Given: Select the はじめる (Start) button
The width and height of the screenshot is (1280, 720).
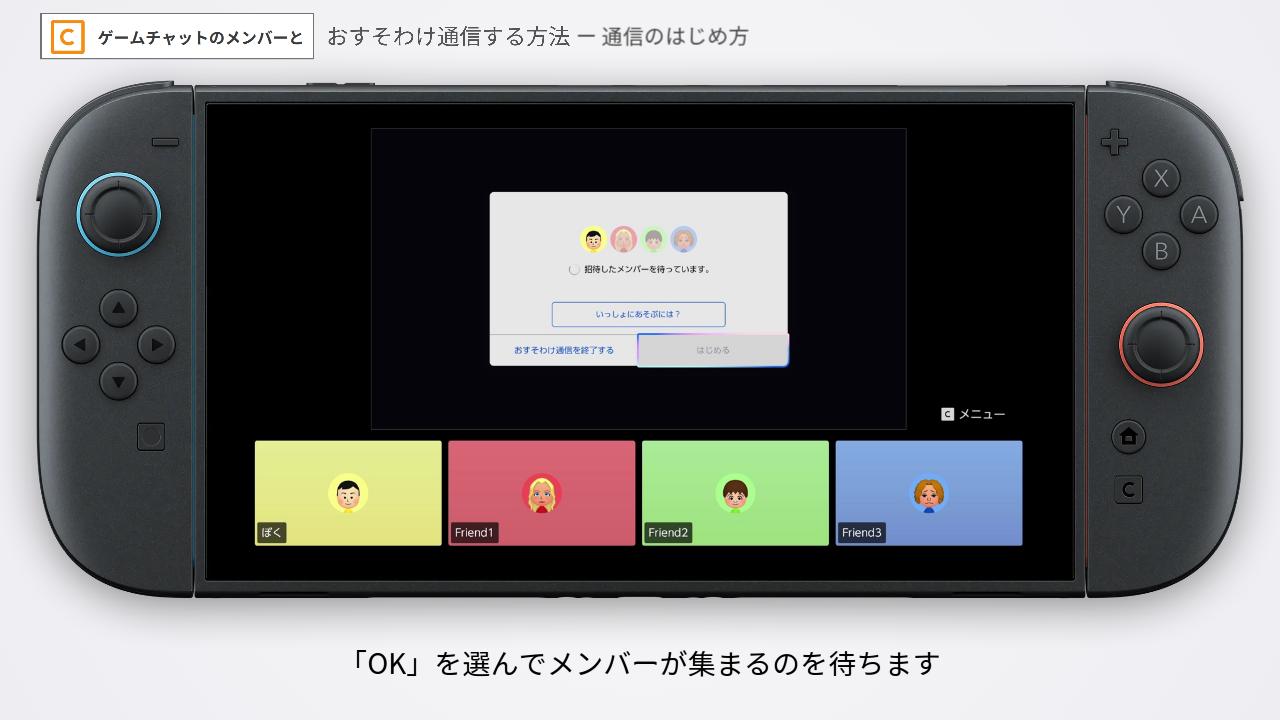Looking at the screenshot, I should (712, 349).
